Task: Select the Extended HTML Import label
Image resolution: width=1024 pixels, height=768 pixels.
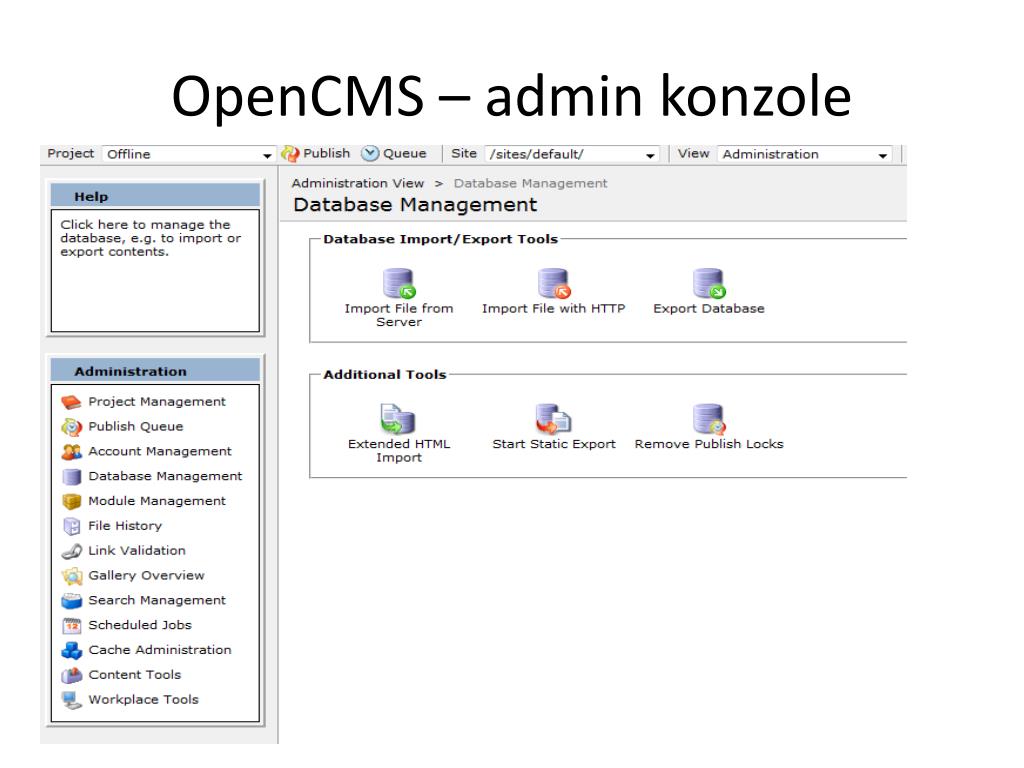Action: [398, 451]
